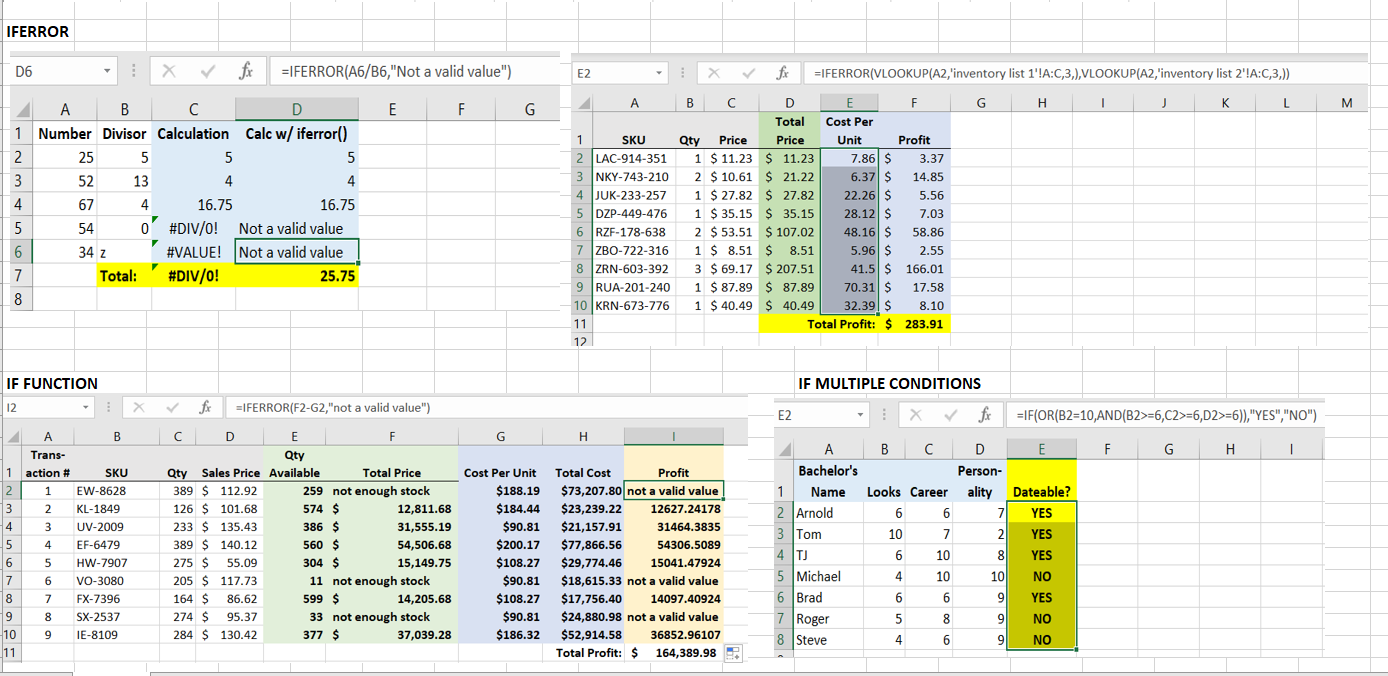Click Enter checkmark icon beside I2 name box

point(171,407)
